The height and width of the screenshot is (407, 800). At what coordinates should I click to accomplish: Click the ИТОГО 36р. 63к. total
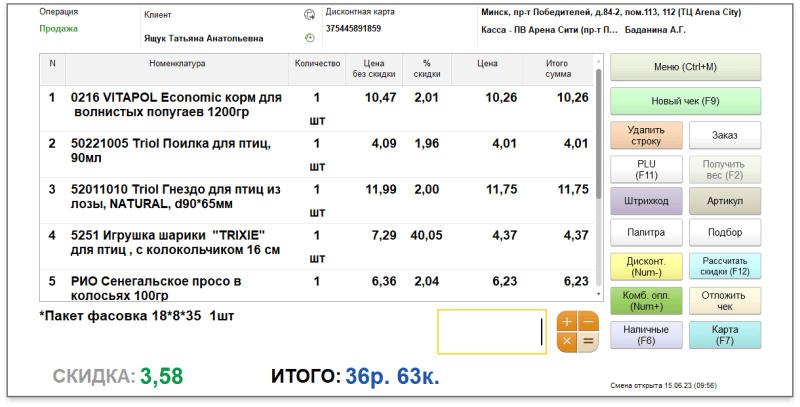click(355, 376)
